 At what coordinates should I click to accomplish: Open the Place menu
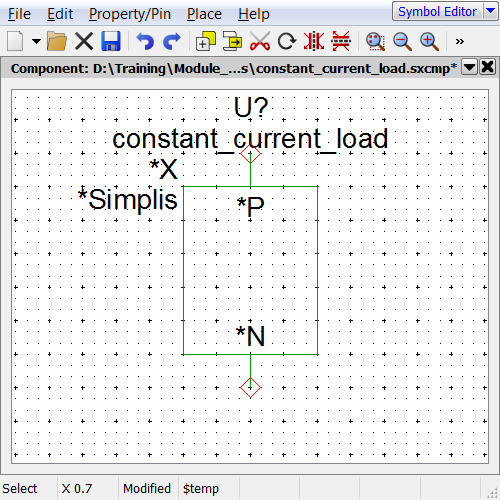pyautogui.click(x=204, y=14)
